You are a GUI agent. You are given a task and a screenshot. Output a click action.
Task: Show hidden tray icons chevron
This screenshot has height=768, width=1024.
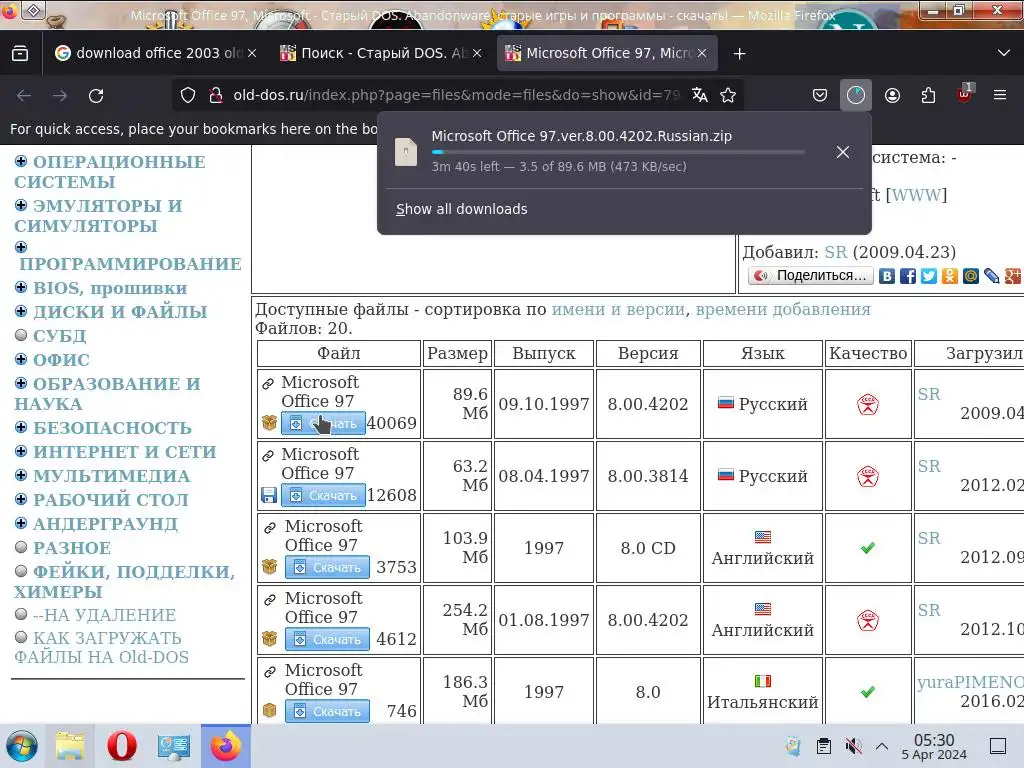tap(882, 746)
